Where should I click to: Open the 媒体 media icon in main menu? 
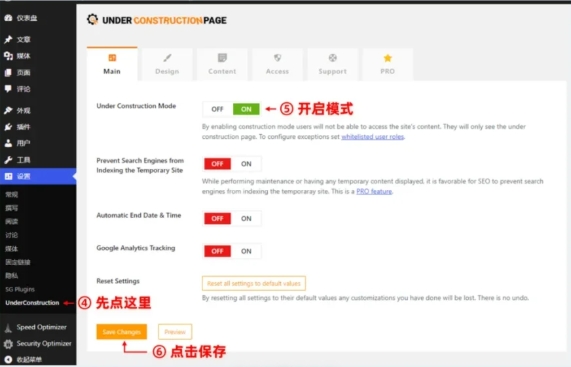[8, 56]
